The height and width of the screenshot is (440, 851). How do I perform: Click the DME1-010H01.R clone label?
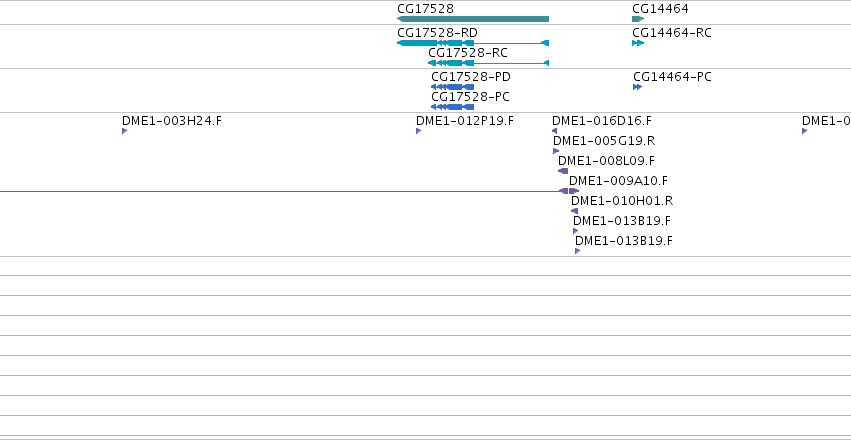coord(622,201)
